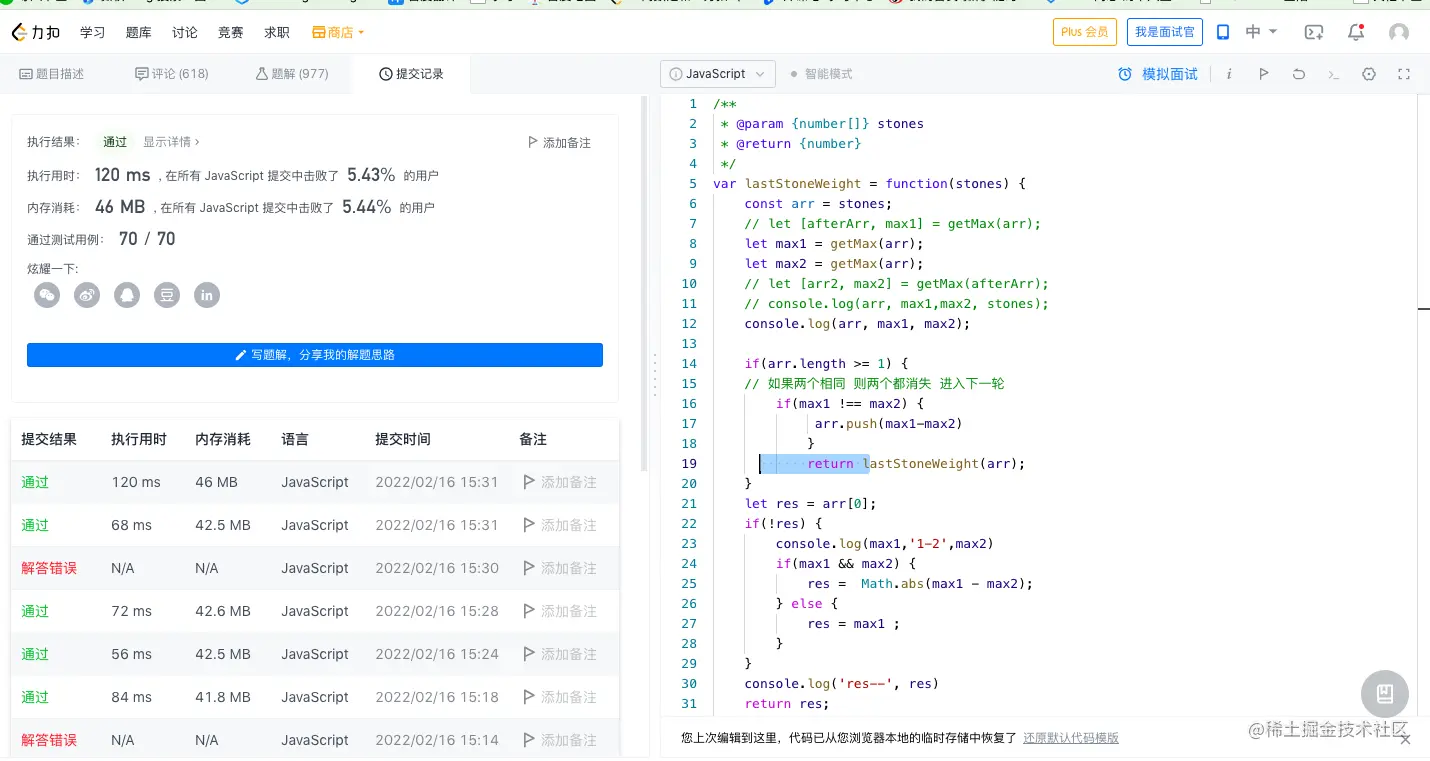
Task: Open 学习 in the top navigation
Action: (x=93, y=33)
